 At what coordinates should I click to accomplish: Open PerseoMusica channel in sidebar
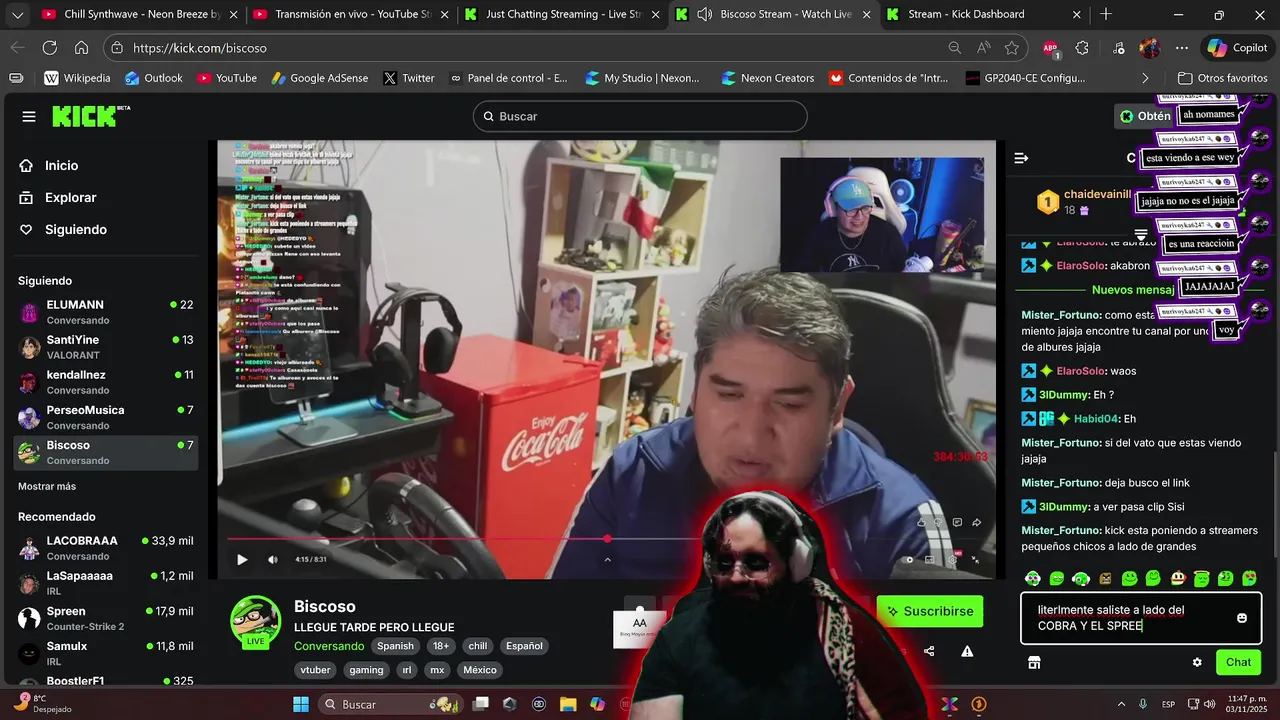(107, 417)
